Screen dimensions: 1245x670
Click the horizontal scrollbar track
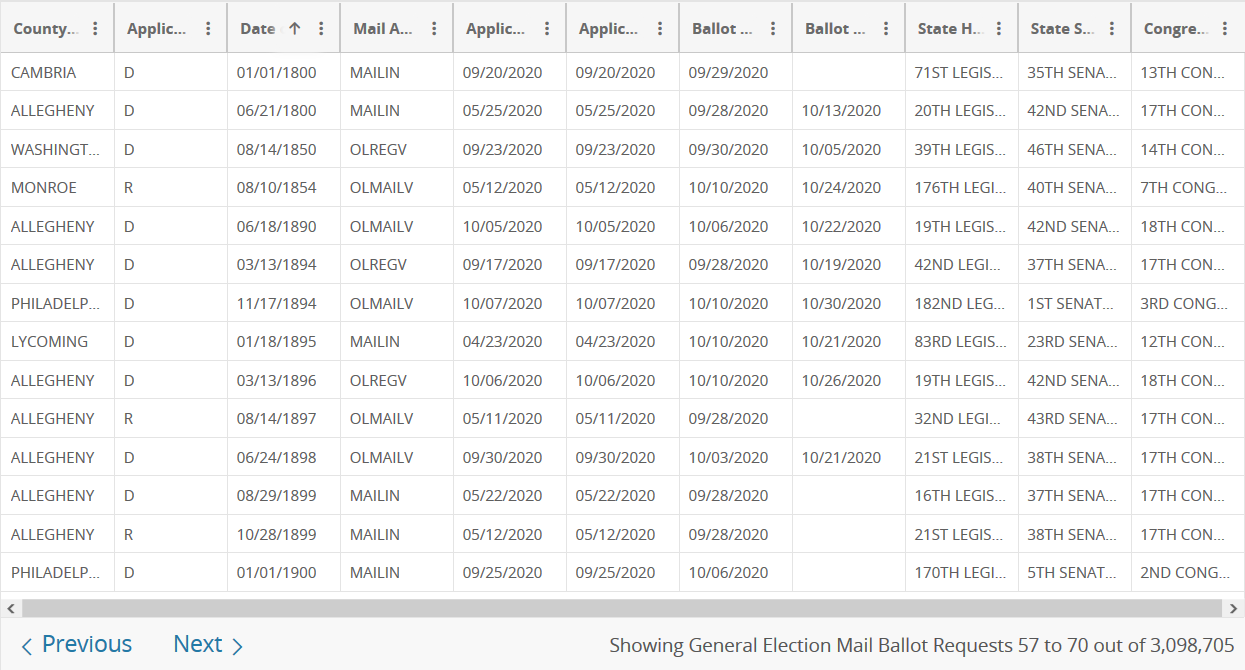tap(622, 608)
